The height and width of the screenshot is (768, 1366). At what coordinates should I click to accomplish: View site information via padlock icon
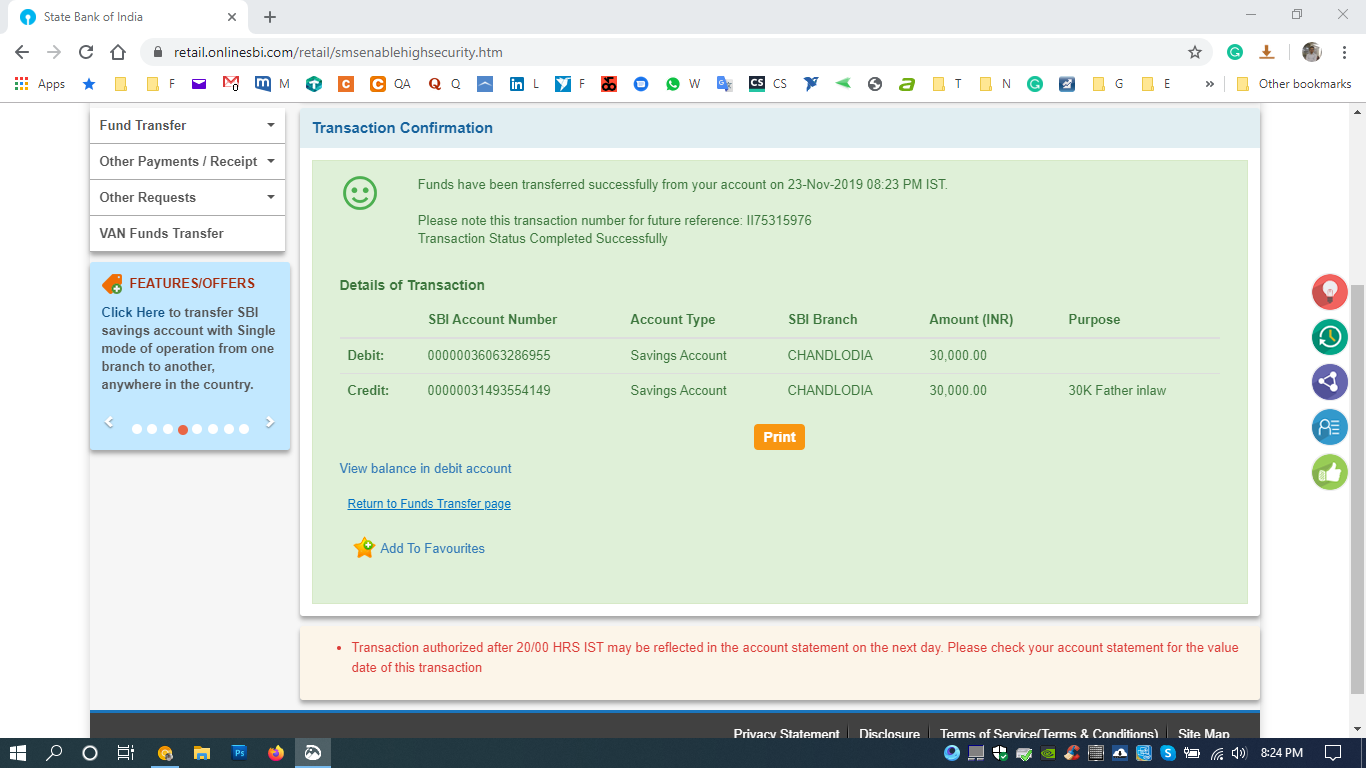click(x=156, y=52)
